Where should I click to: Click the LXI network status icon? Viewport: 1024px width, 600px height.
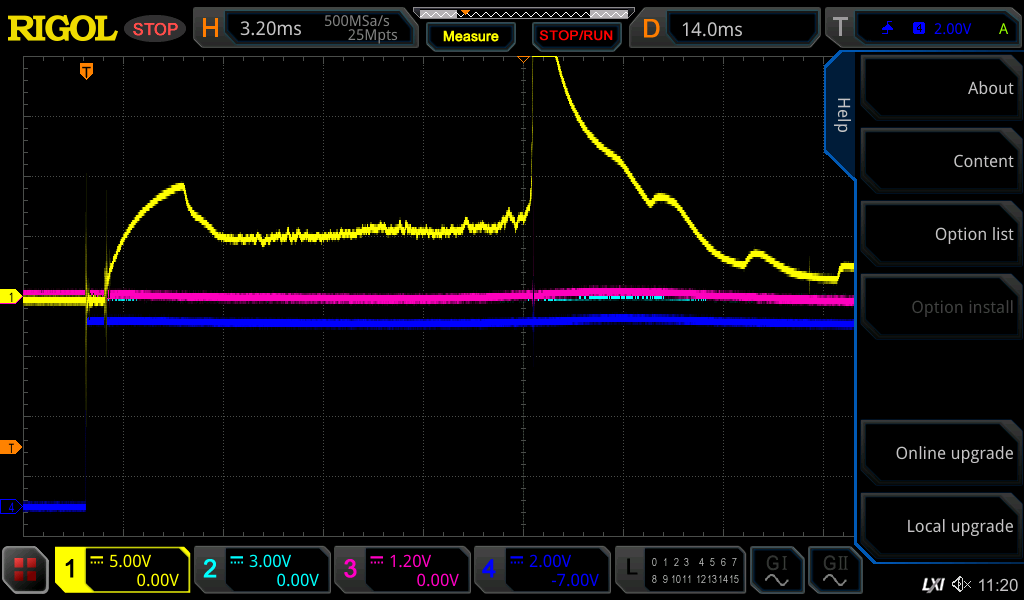coord(932,583)
